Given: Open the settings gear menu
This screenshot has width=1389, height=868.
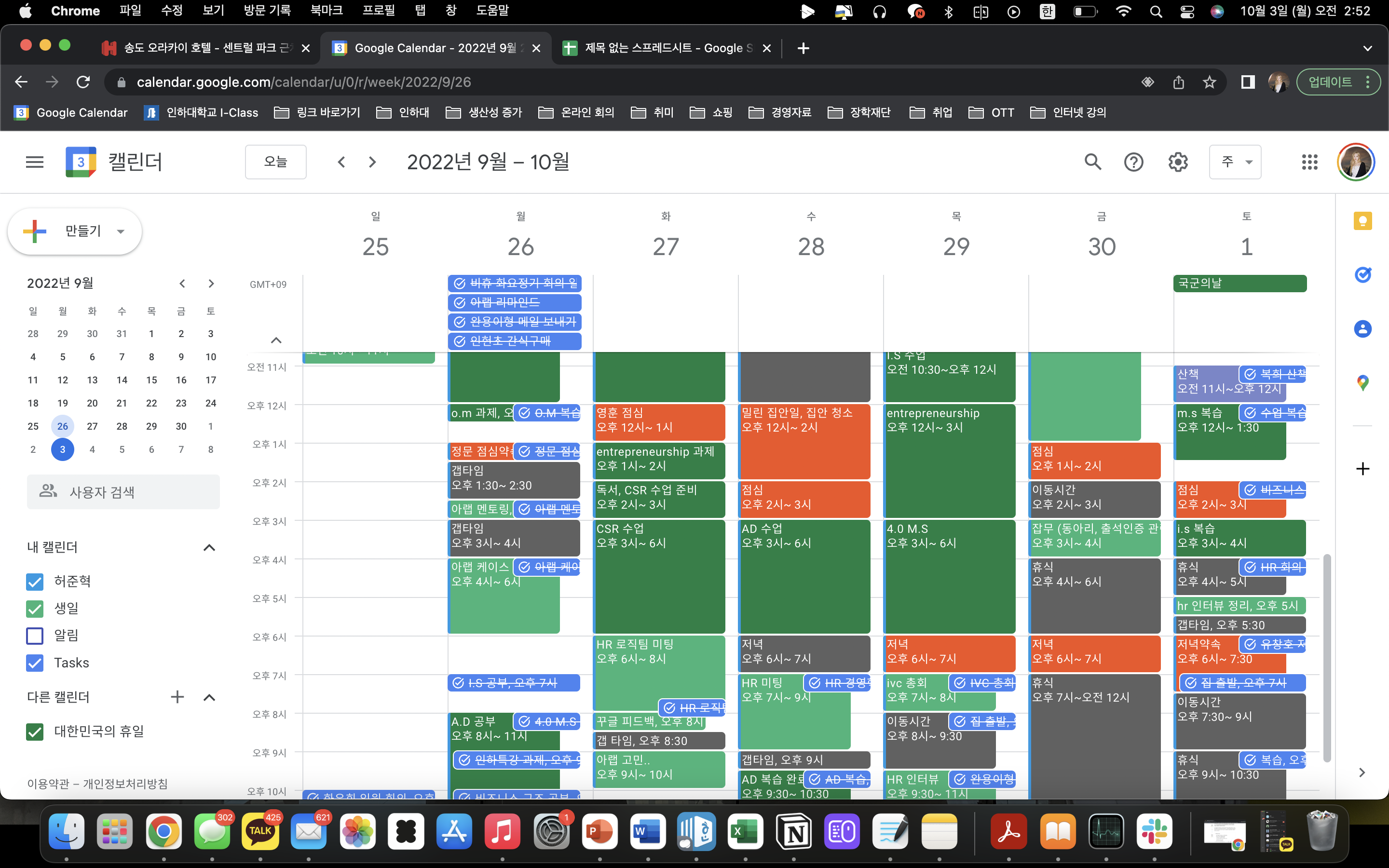Looking at the screenshot, I should point(1178,162).
